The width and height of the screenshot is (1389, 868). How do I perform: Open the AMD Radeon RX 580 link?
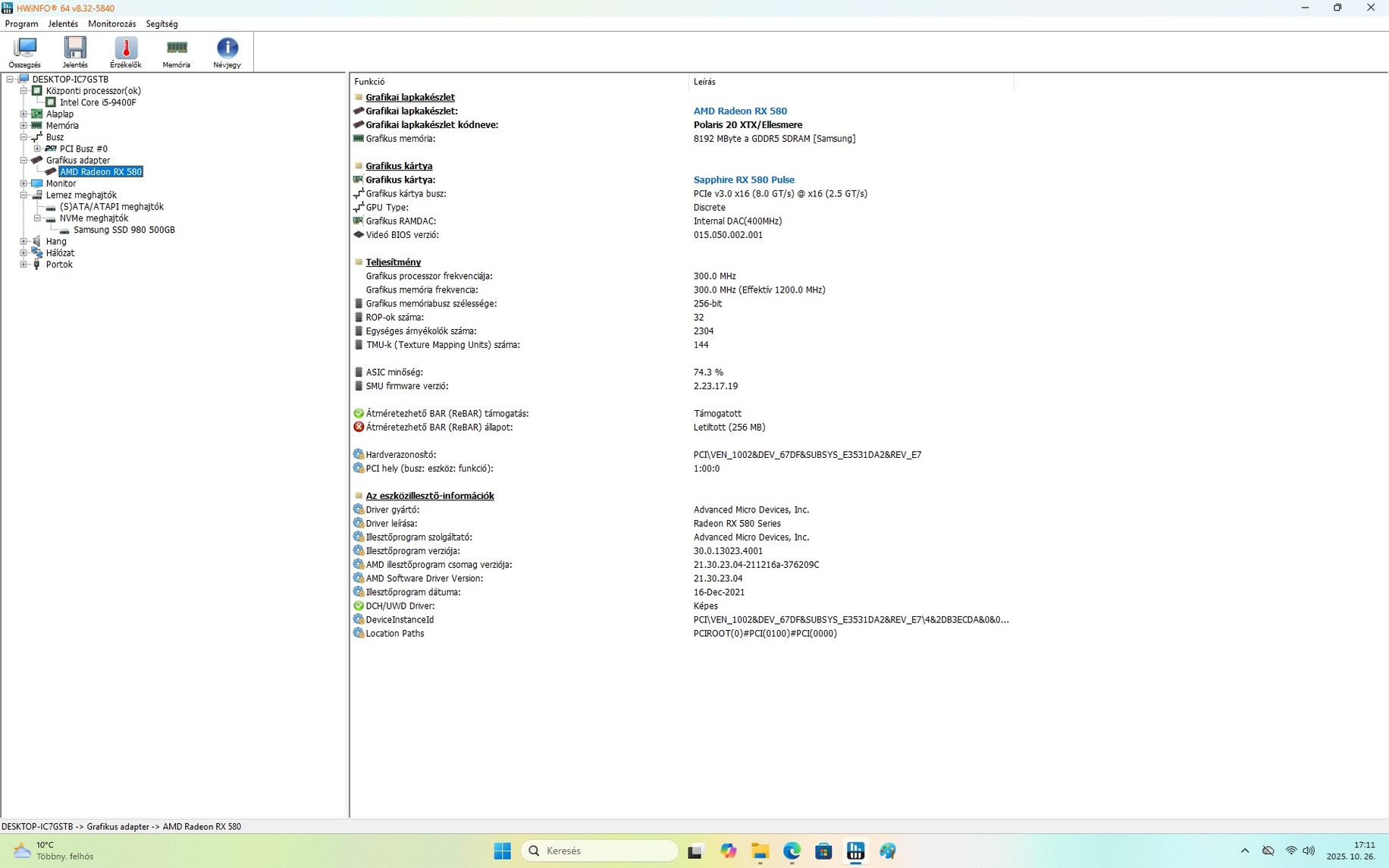click(x=740, y=111)
